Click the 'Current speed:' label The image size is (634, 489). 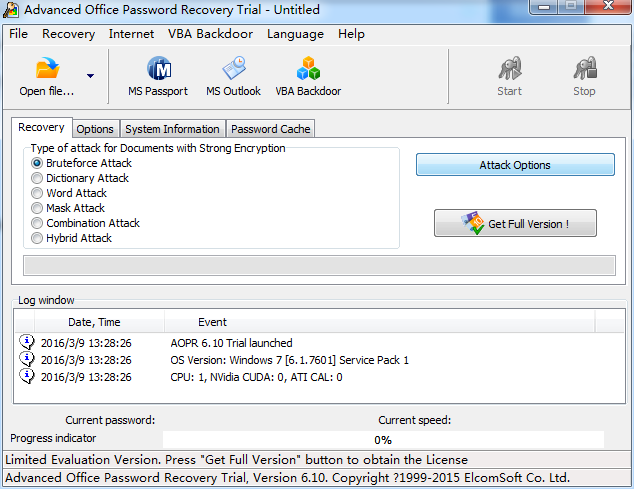click(414, 420)
